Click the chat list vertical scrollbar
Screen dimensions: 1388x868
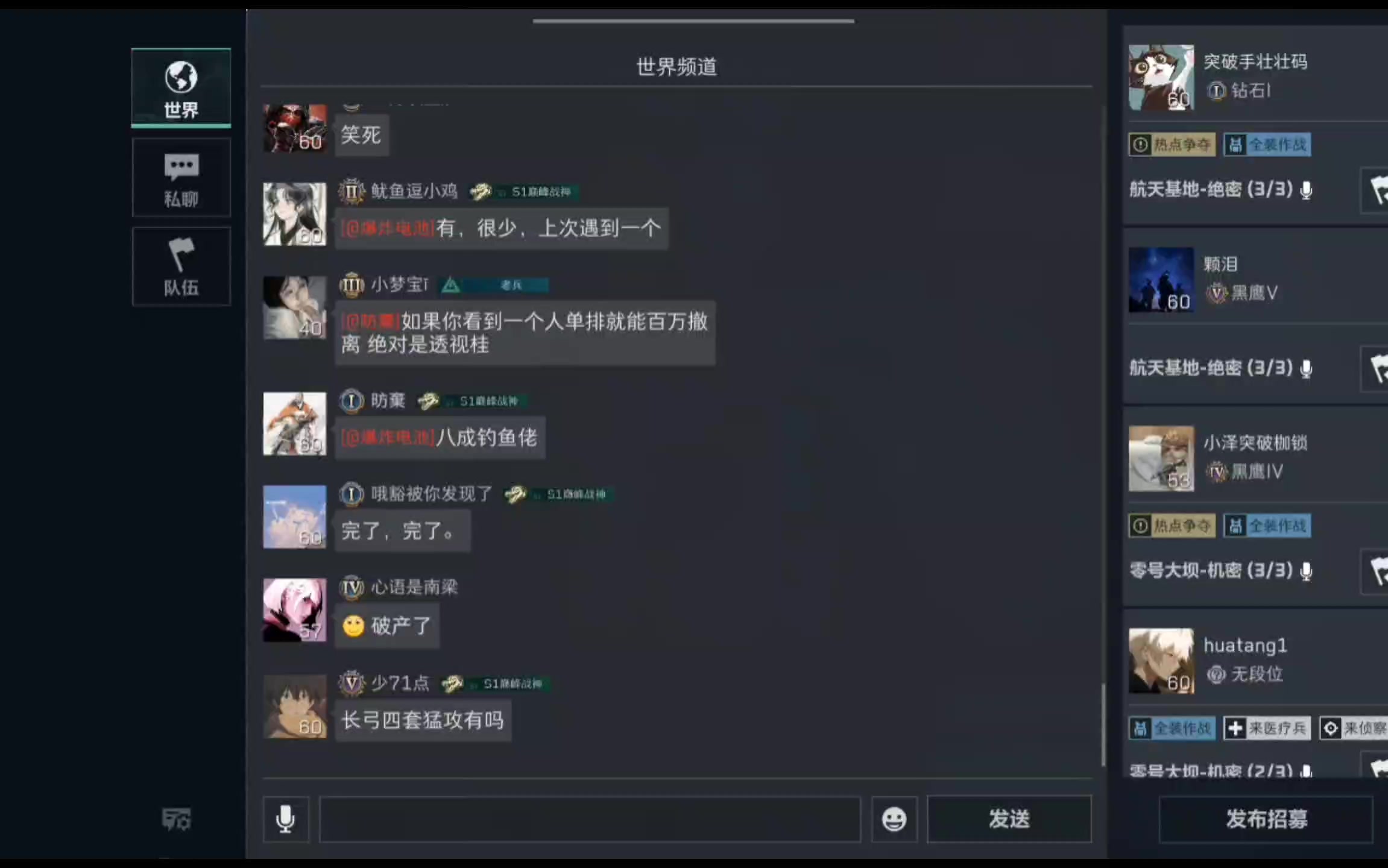[x=1103, y=725]
